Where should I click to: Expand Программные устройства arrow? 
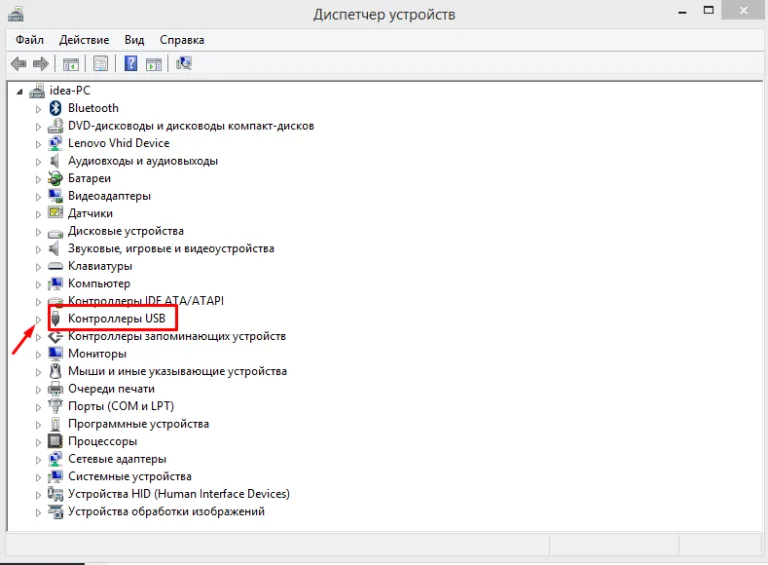38,425
